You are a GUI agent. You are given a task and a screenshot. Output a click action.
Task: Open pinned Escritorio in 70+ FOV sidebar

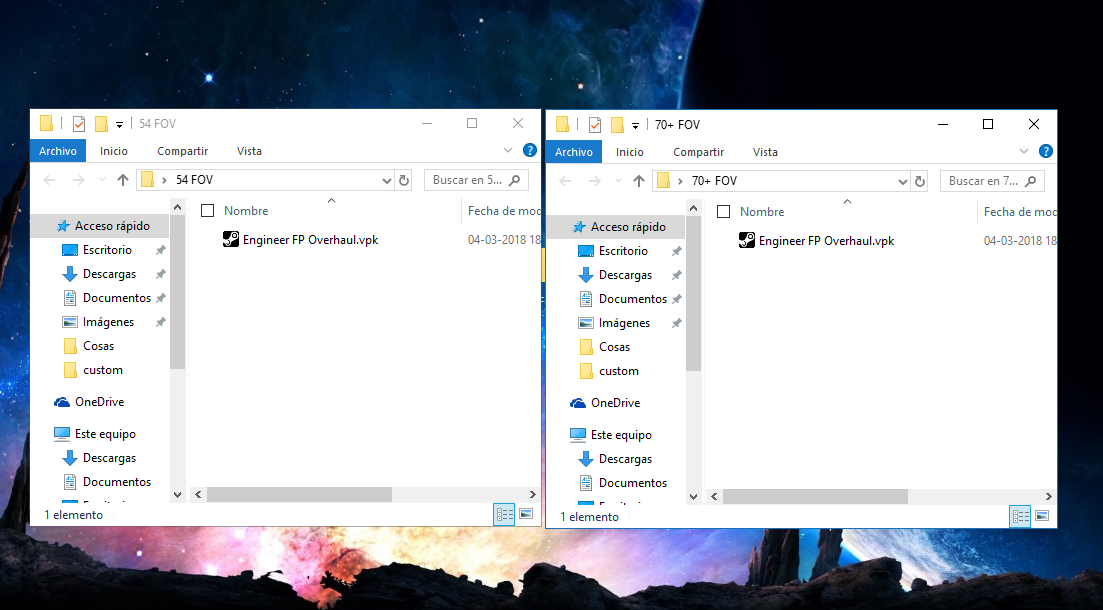(x=623, y=250)
